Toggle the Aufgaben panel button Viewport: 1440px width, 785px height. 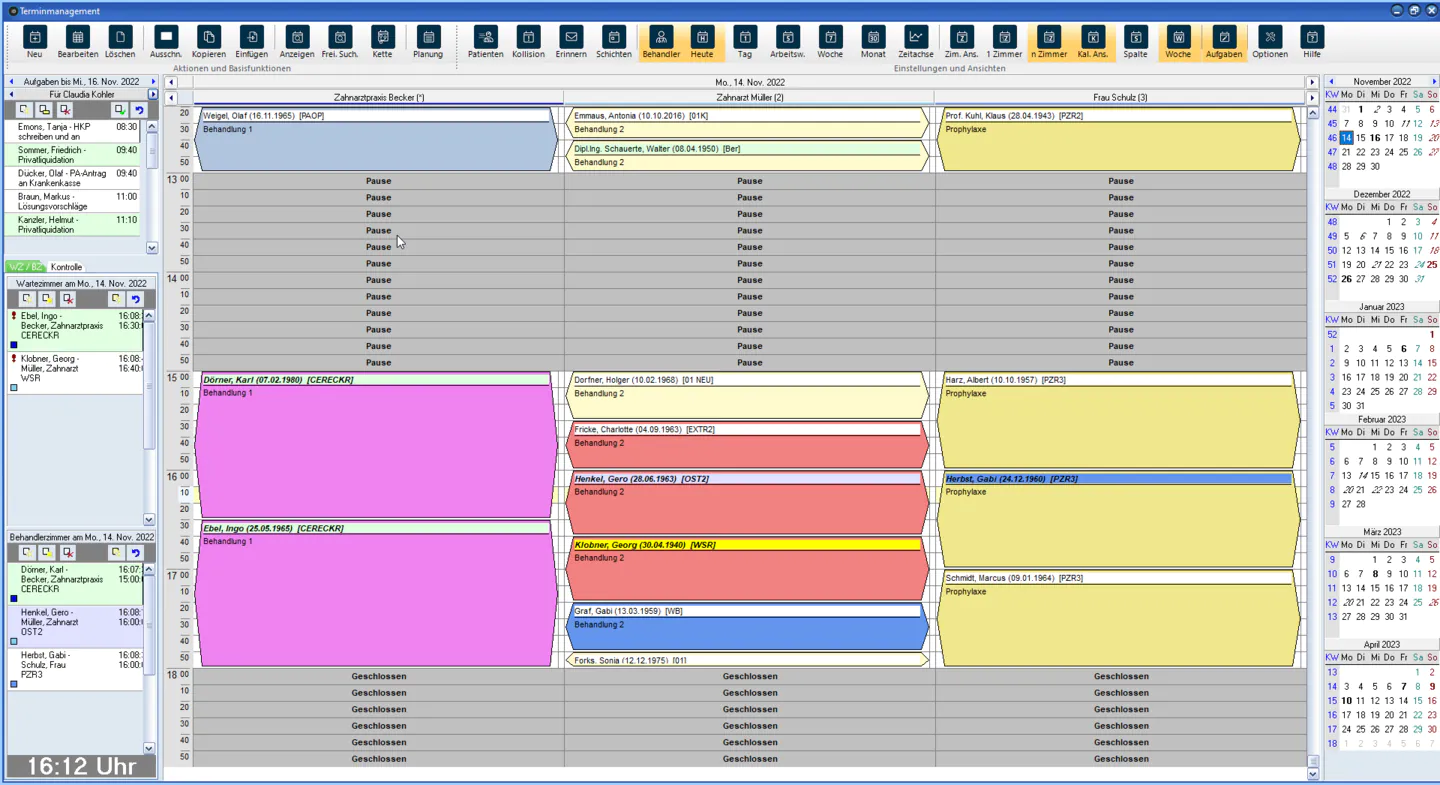pos(1223,42)
